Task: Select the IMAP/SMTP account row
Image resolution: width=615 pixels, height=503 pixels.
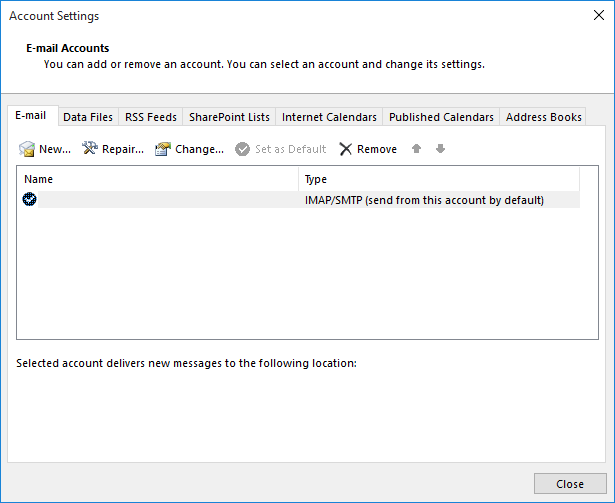Action: 300,200
